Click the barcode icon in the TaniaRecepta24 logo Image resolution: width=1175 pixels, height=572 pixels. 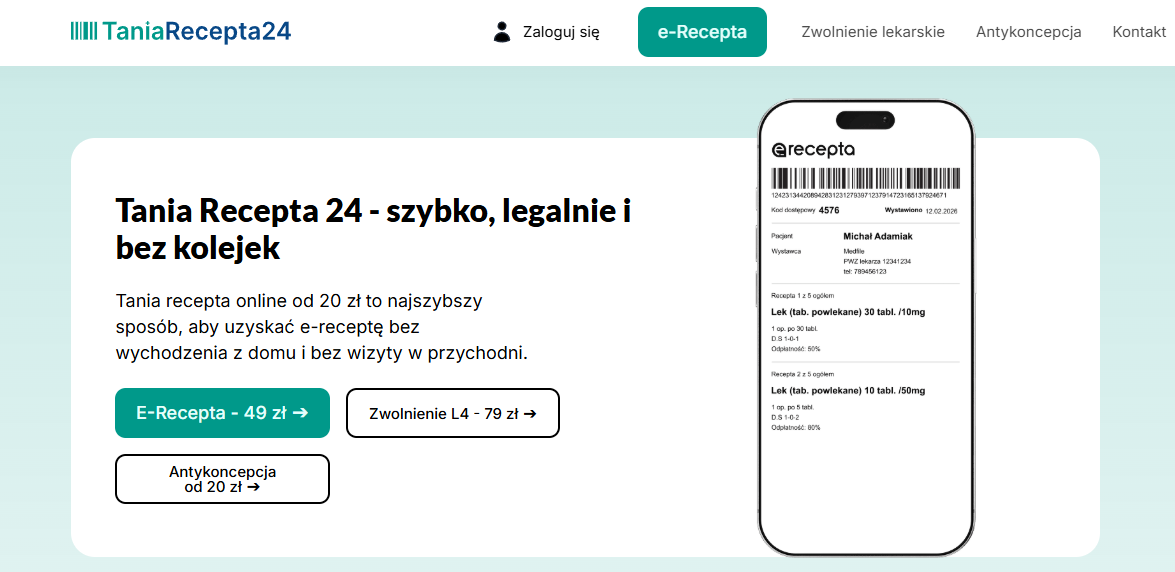coord(84,31)
